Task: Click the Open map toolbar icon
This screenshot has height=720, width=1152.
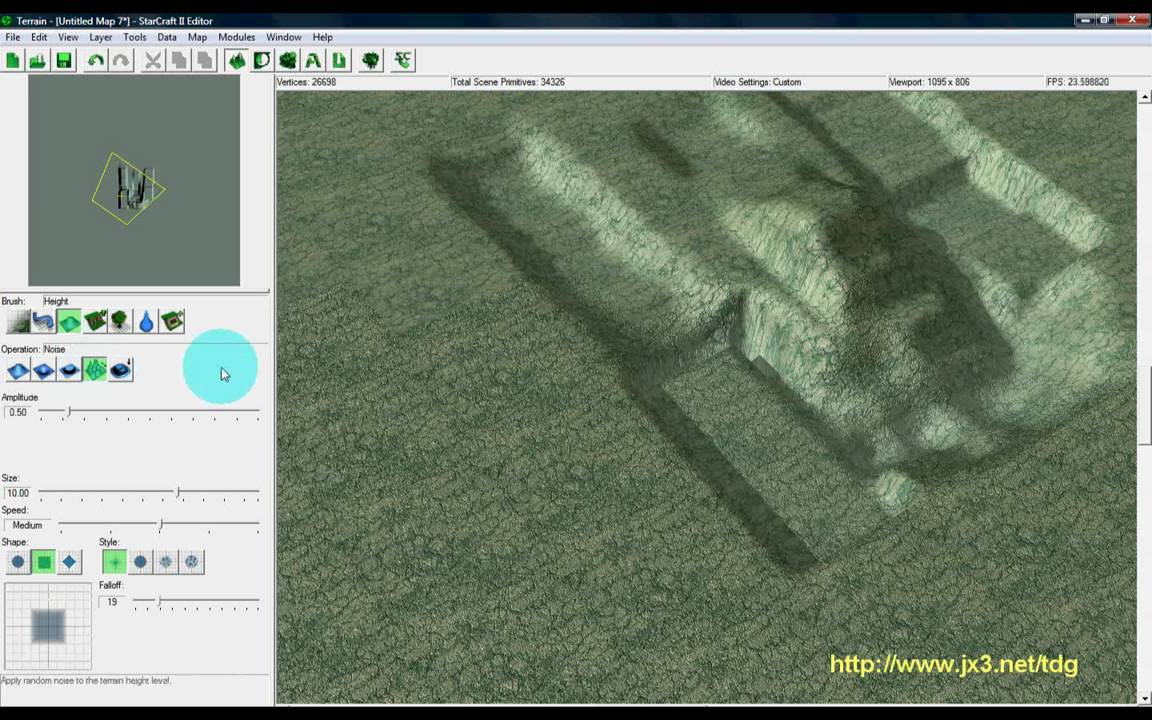Action: [x=38, y=60]
